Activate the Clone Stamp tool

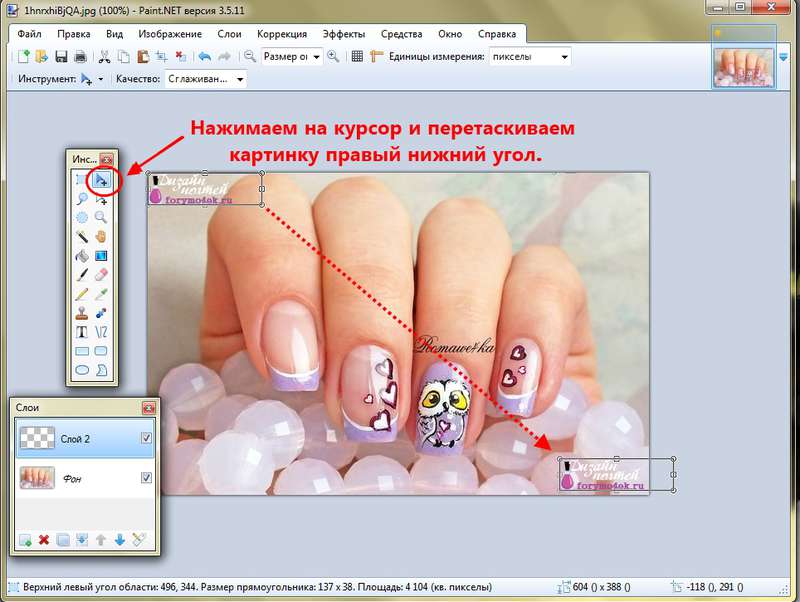(x=81, y=312)
